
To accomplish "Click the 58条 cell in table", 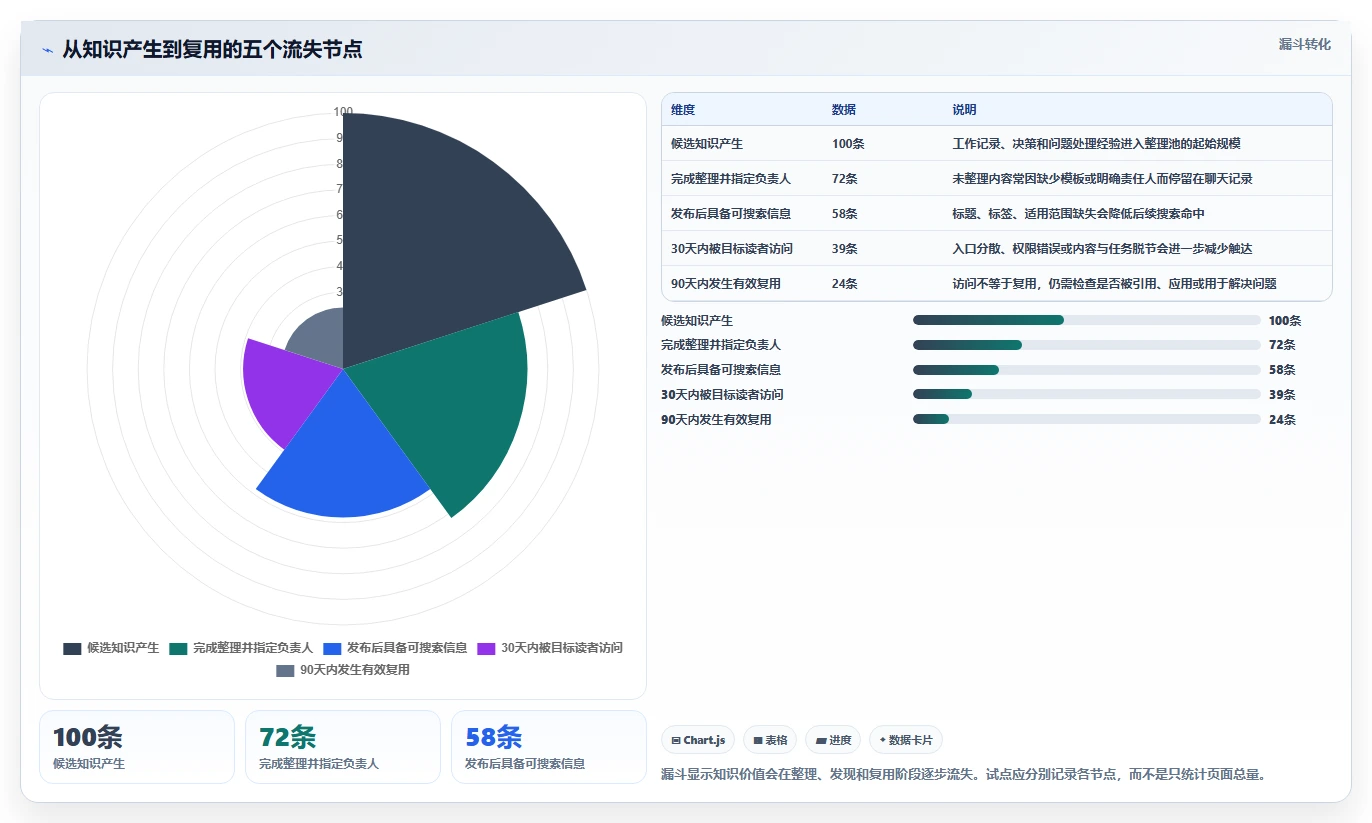I will point(845,214).
